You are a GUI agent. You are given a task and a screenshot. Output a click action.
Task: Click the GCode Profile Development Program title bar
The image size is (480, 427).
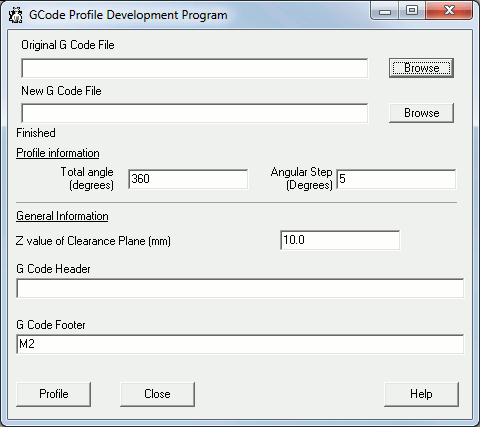click(128, 15)
